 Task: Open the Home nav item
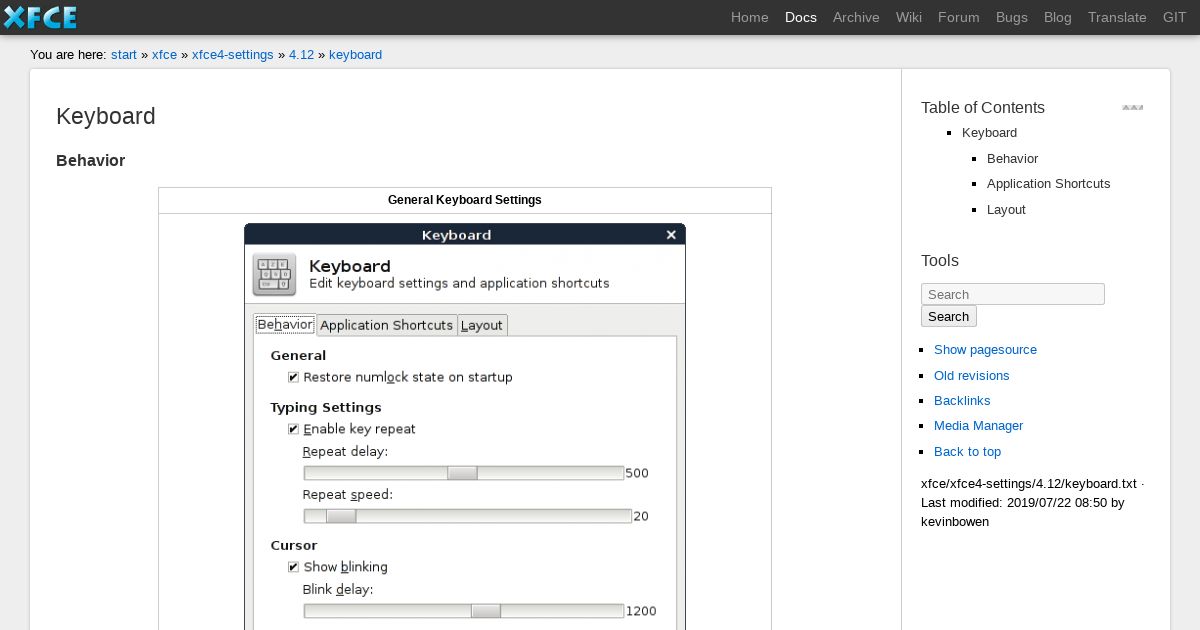tap(750, 17)
